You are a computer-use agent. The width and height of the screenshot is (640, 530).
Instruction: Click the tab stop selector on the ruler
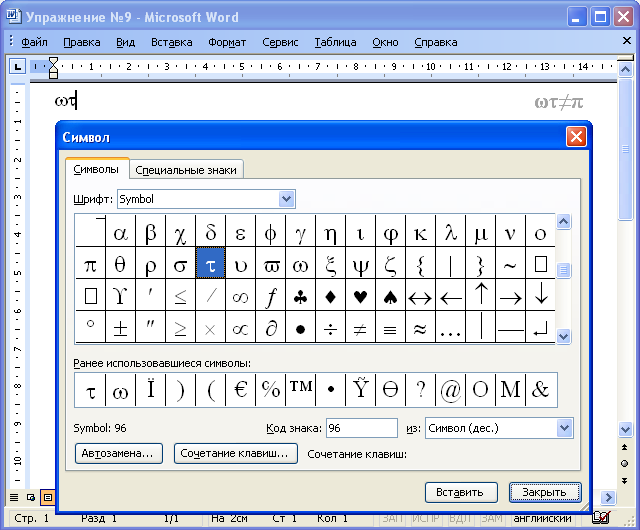click(x=18, y=67)
